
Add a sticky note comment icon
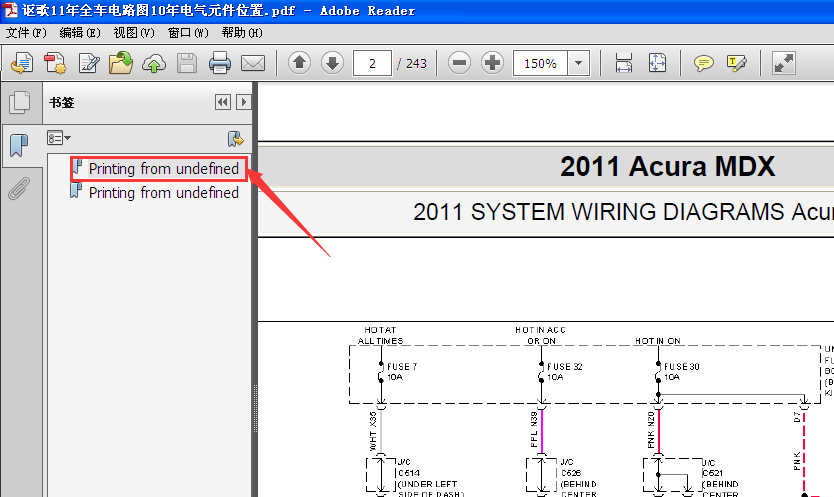[x=703, y=63]
